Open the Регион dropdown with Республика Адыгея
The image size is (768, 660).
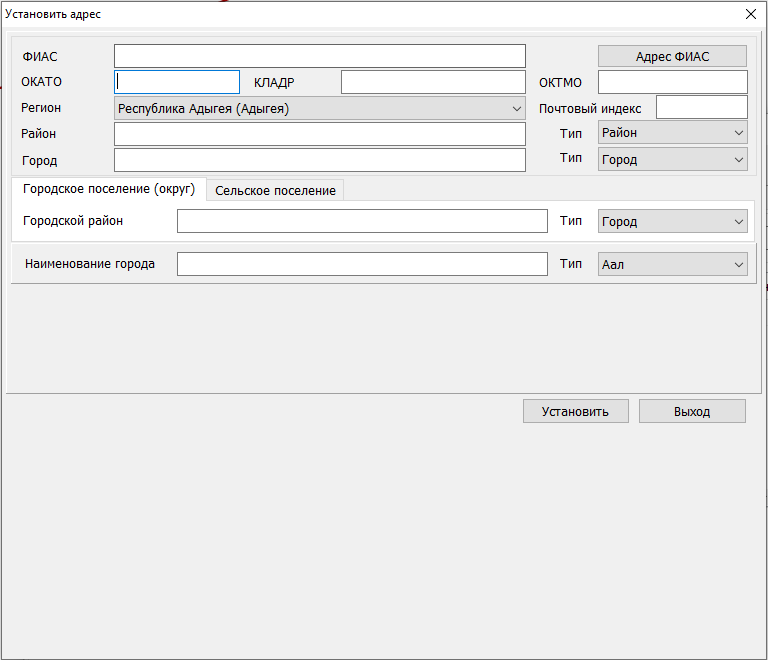click(x=320, y=108)
